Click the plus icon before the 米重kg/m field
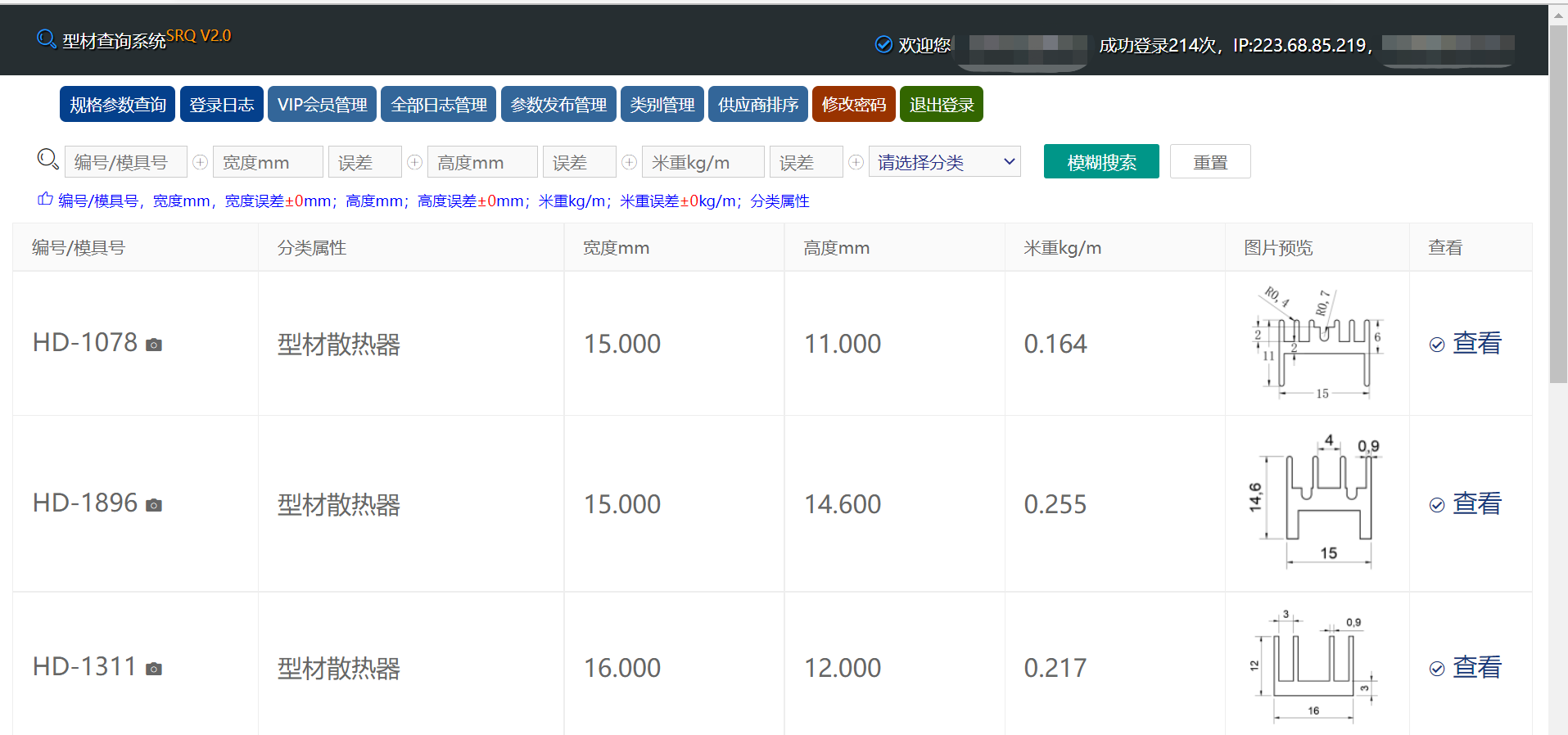The width and height of the screenshot is (1568, 735). pos(630,162)
